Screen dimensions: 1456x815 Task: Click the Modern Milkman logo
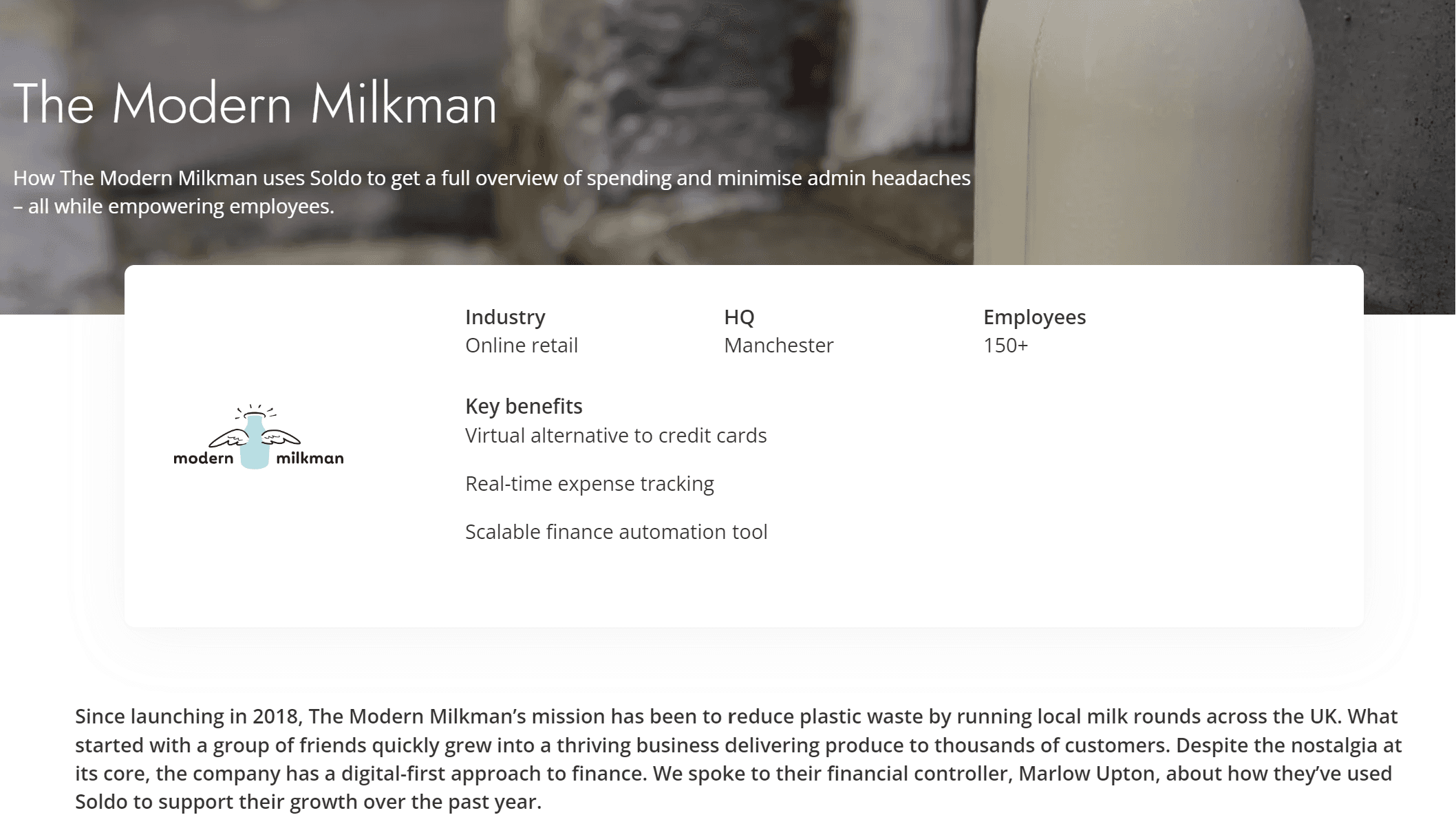tap(258, 438)
